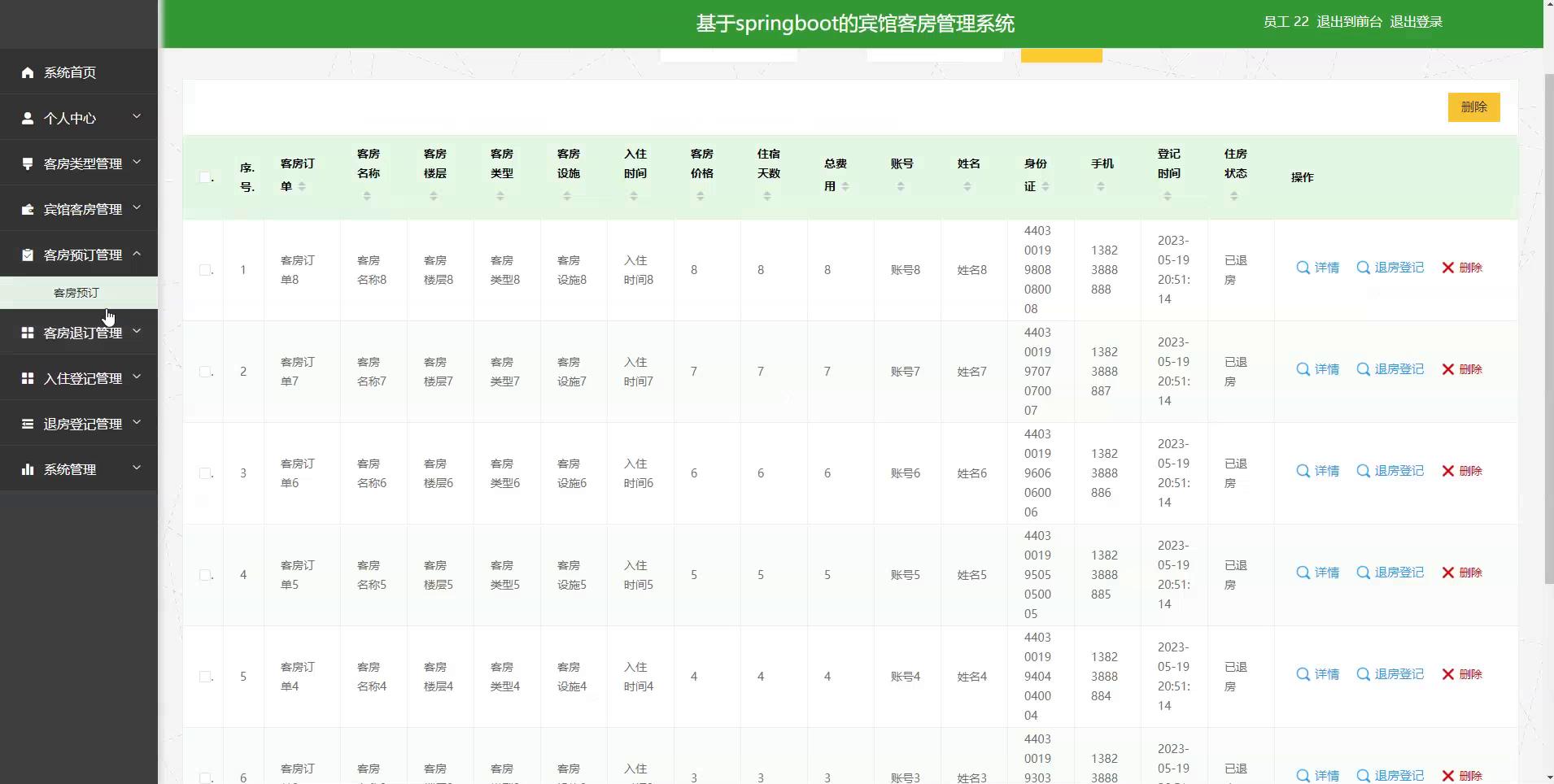Open 个人中心 menu label

tap(70, 118)
